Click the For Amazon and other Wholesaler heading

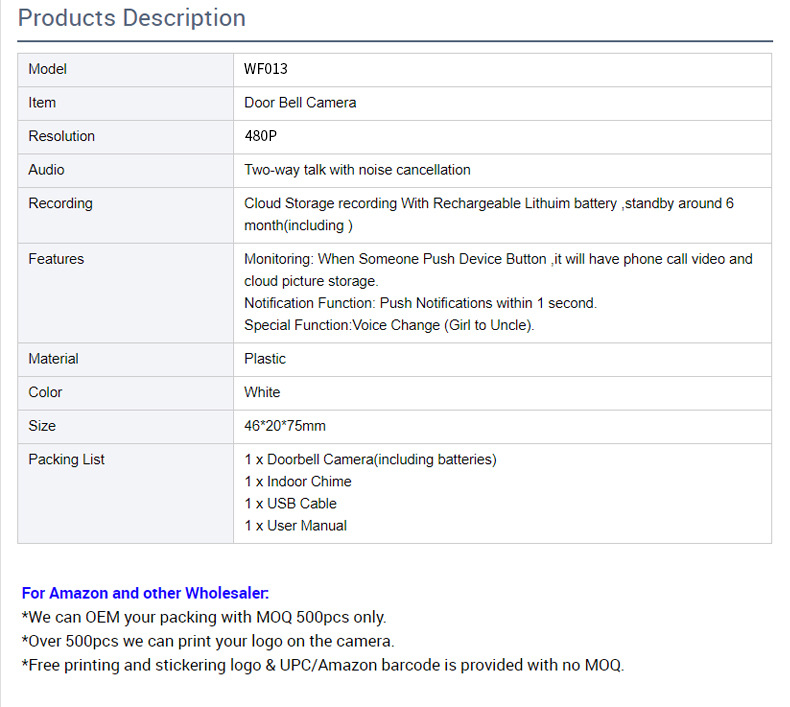[145, 593]
